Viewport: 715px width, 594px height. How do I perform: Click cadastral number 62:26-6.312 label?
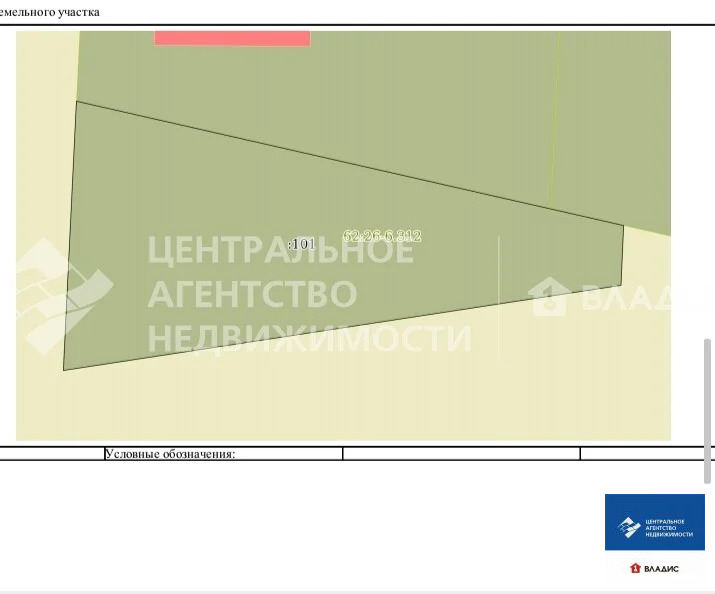click(x=382, y=236)
